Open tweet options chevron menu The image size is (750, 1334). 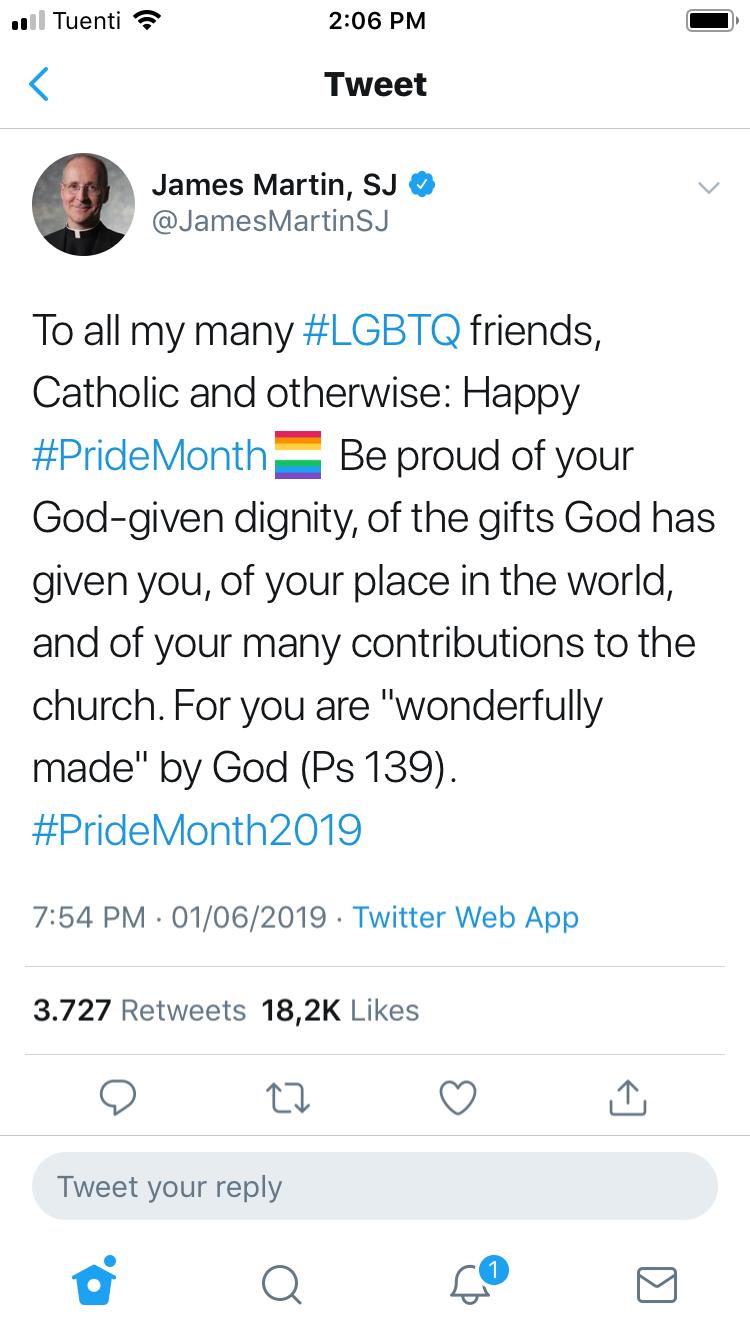708,188
